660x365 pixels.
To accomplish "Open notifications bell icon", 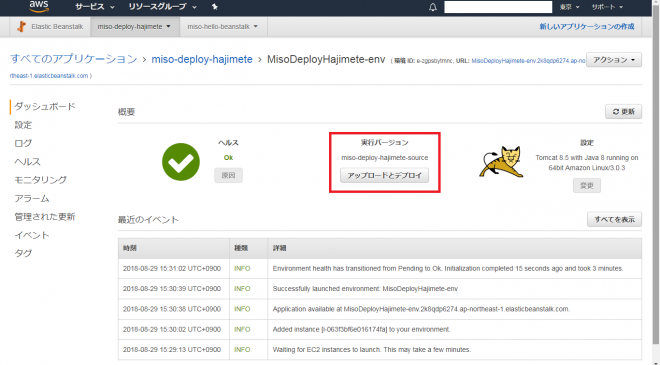I will (x=433, y=7).
